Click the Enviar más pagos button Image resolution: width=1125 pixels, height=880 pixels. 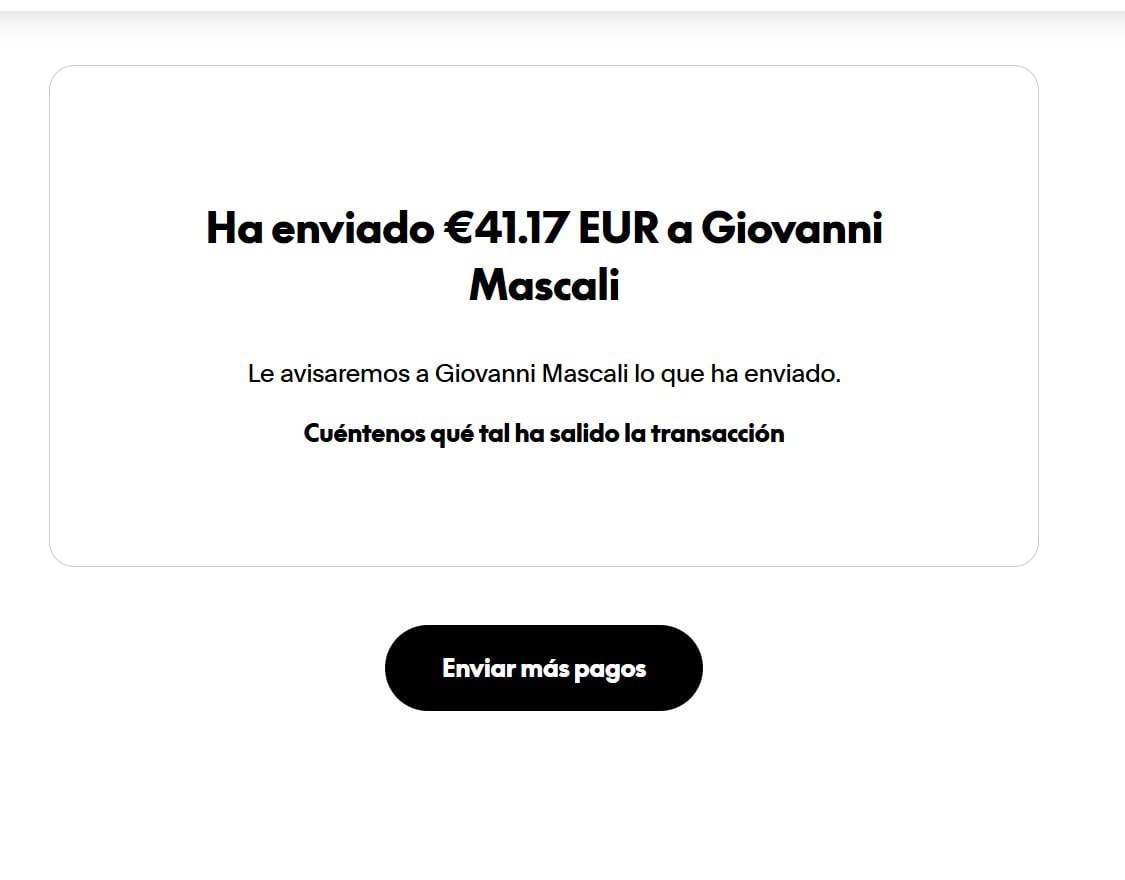click(x=543, y=668)
